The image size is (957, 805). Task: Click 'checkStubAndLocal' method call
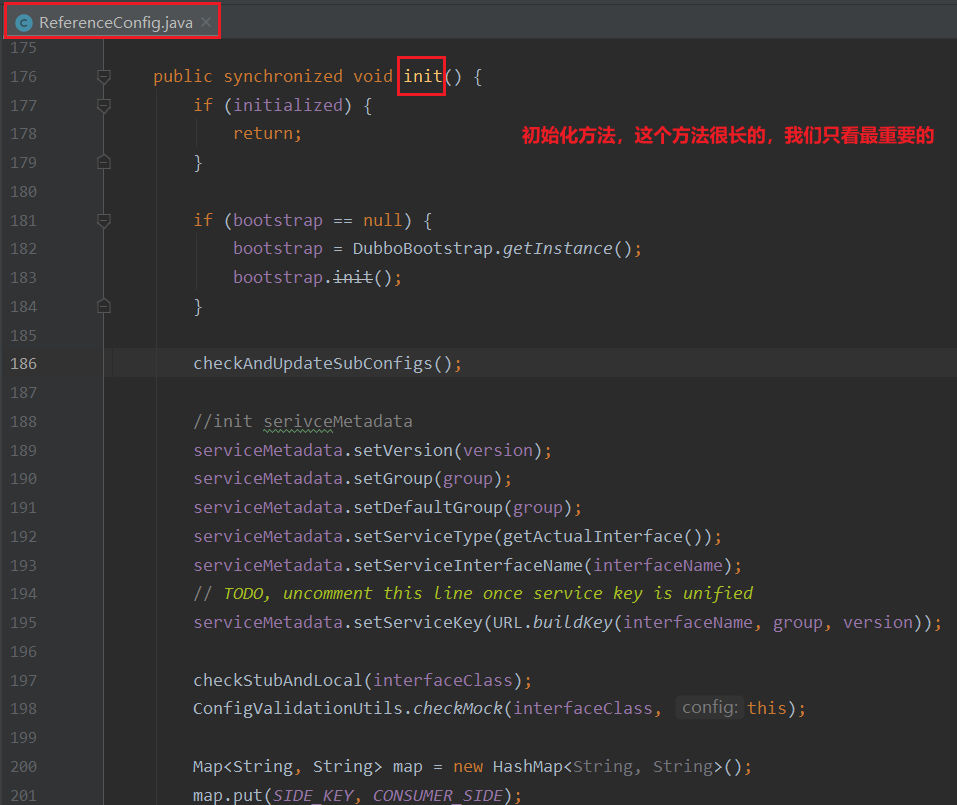point(278,680)
